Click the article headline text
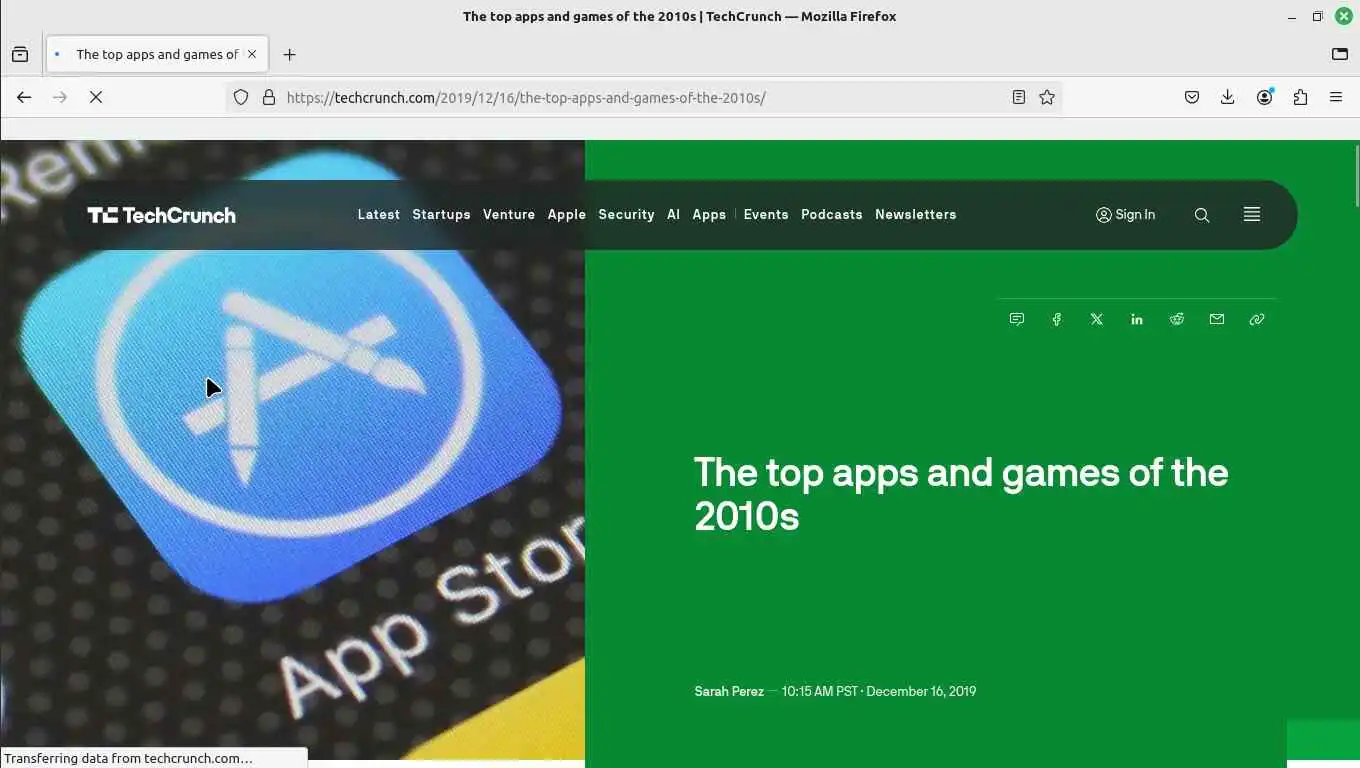The image size is (1360, 768). coord(961,494)
